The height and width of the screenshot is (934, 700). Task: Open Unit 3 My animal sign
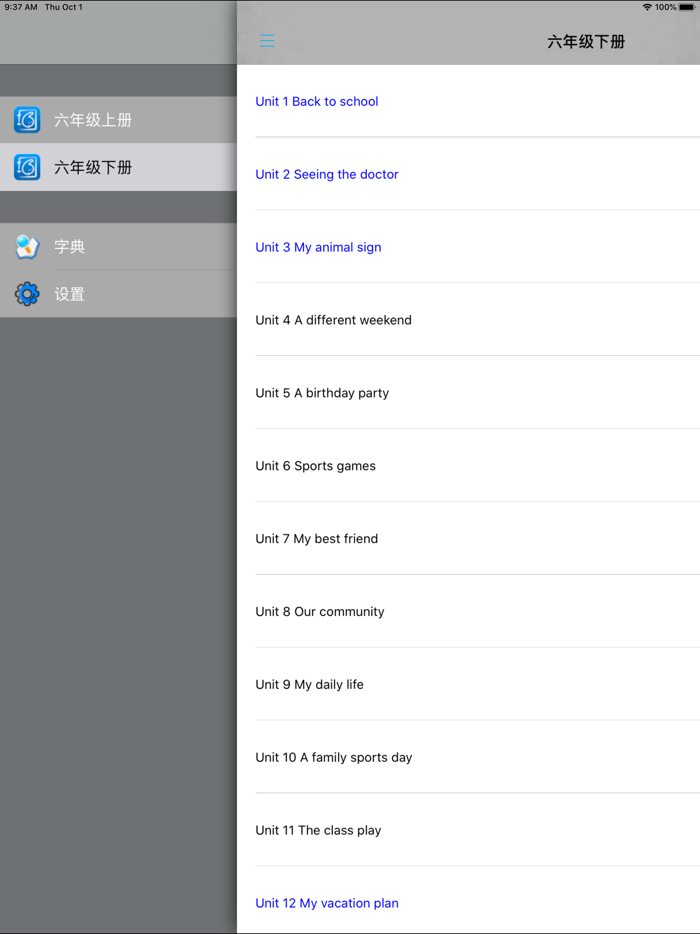tap(468, 247)
